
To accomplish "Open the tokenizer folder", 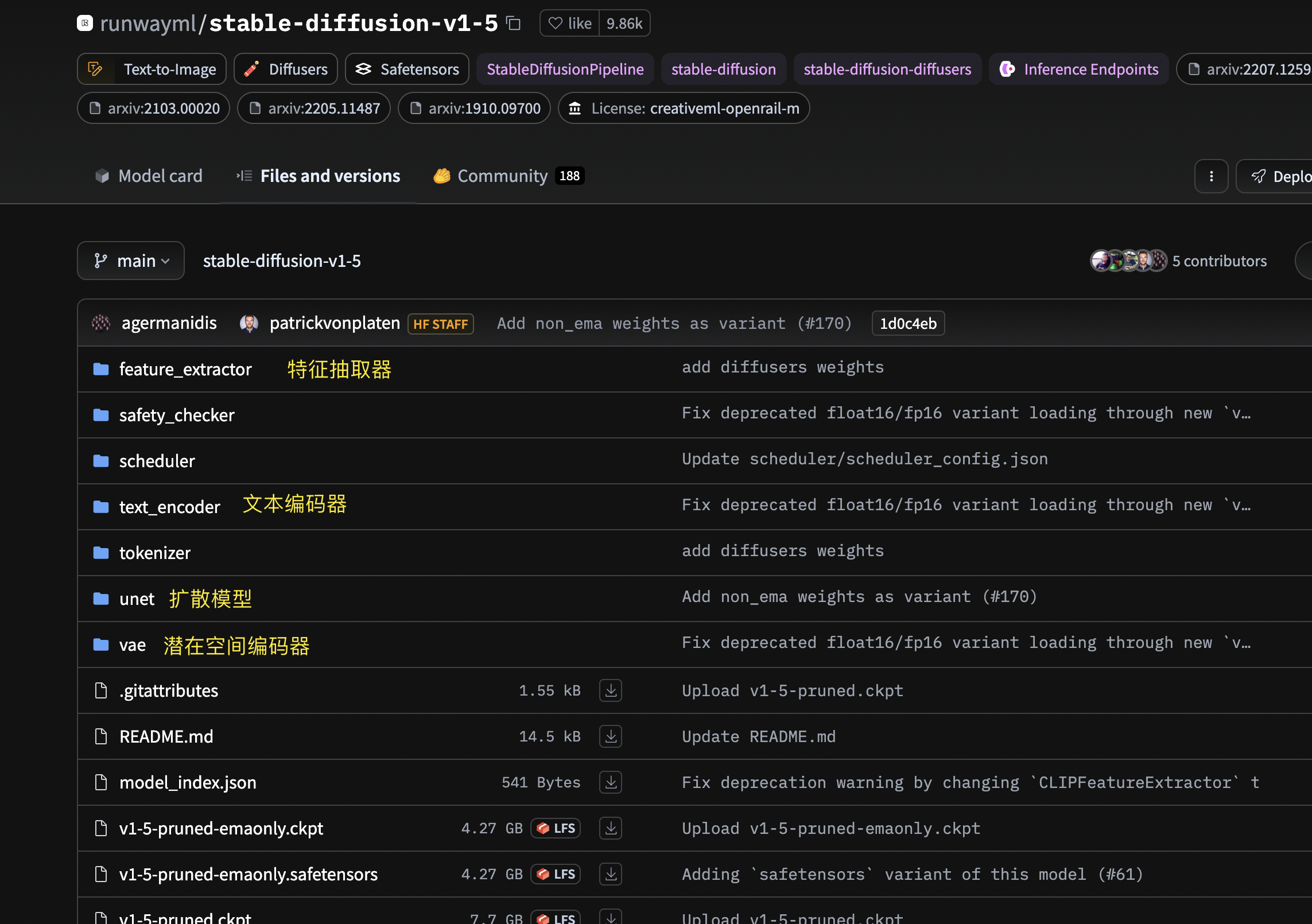I will [155, 553].
